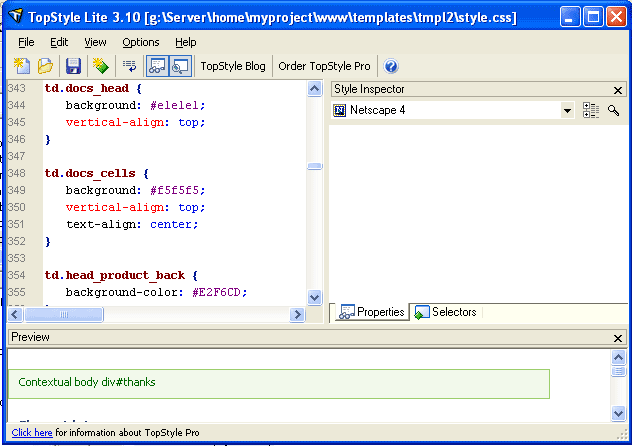Switch to the Selectors tab
Viewport: 632px width, 446px height.
(x=445, y=312)
